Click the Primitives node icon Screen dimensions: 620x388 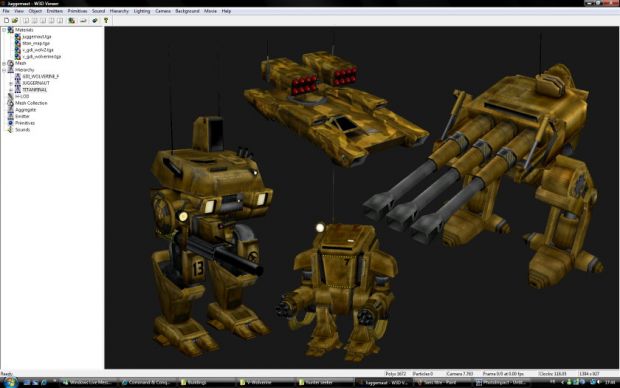[x=11, y=123]
